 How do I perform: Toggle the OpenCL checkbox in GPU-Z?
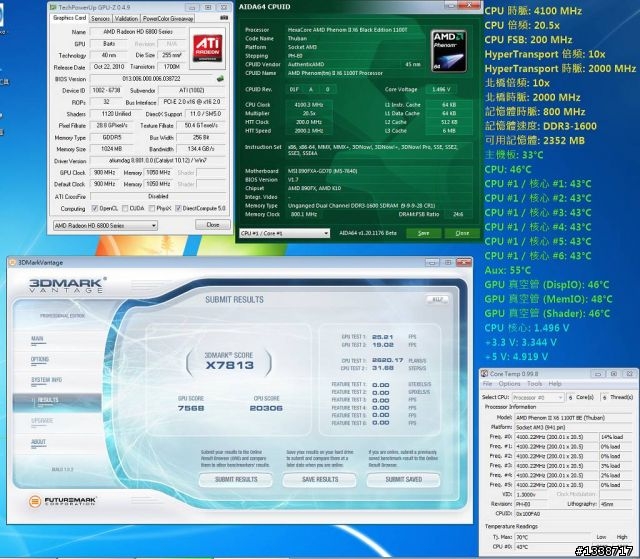click(95, 209)
